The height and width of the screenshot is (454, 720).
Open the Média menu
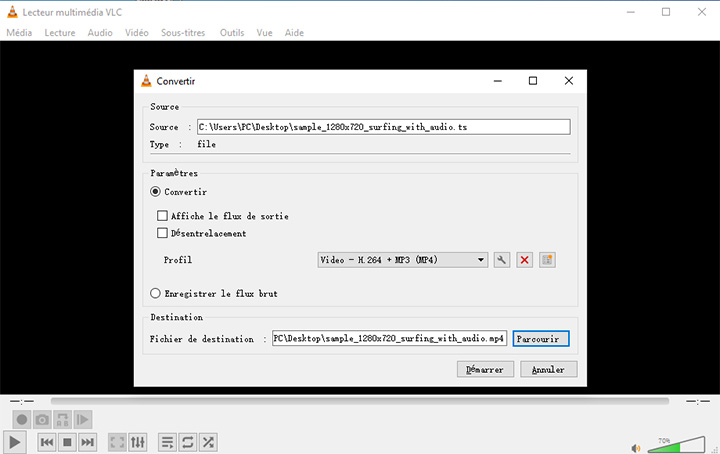19,33
